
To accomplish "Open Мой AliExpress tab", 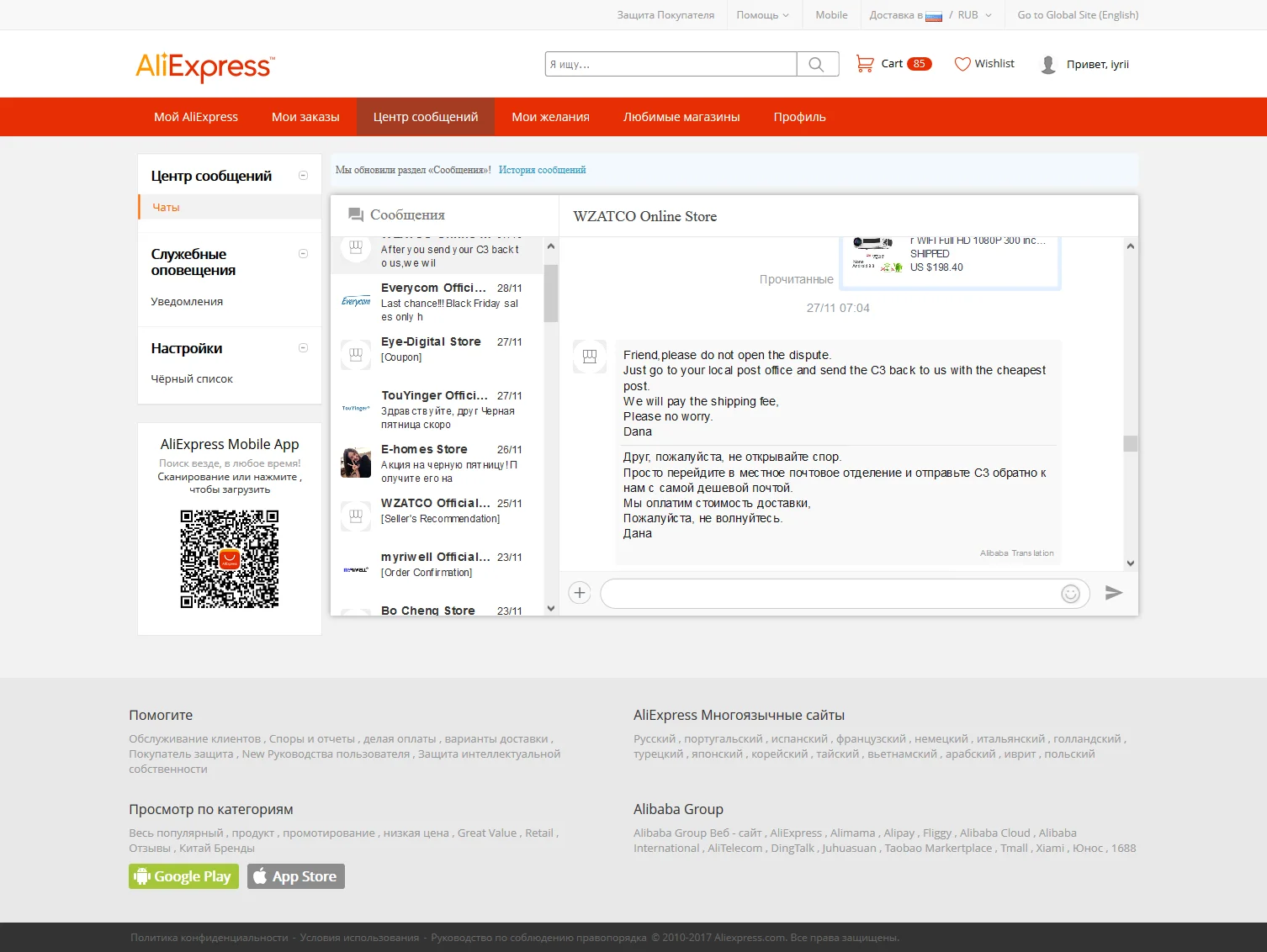I will click(x=196, y=117).
